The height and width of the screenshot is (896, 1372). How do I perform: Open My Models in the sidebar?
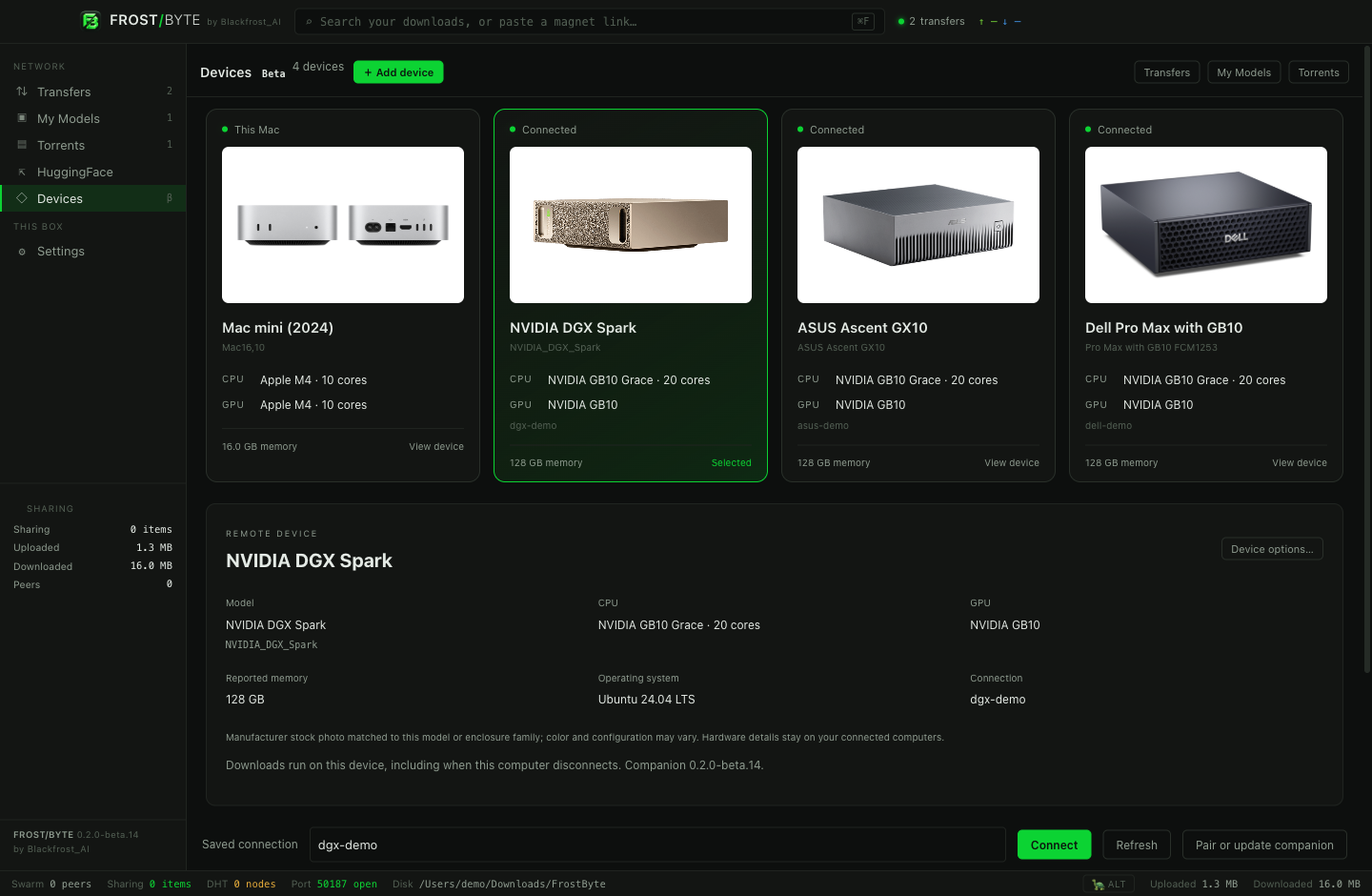[x=93, y=118]
